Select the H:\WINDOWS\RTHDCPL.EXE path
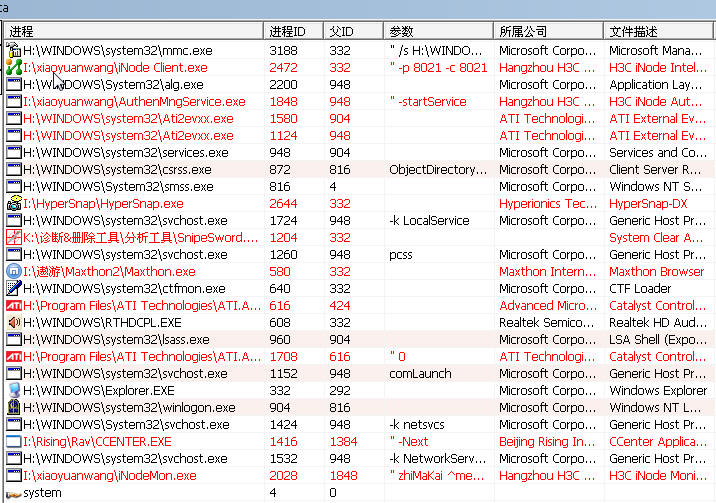 click(102, 323)
